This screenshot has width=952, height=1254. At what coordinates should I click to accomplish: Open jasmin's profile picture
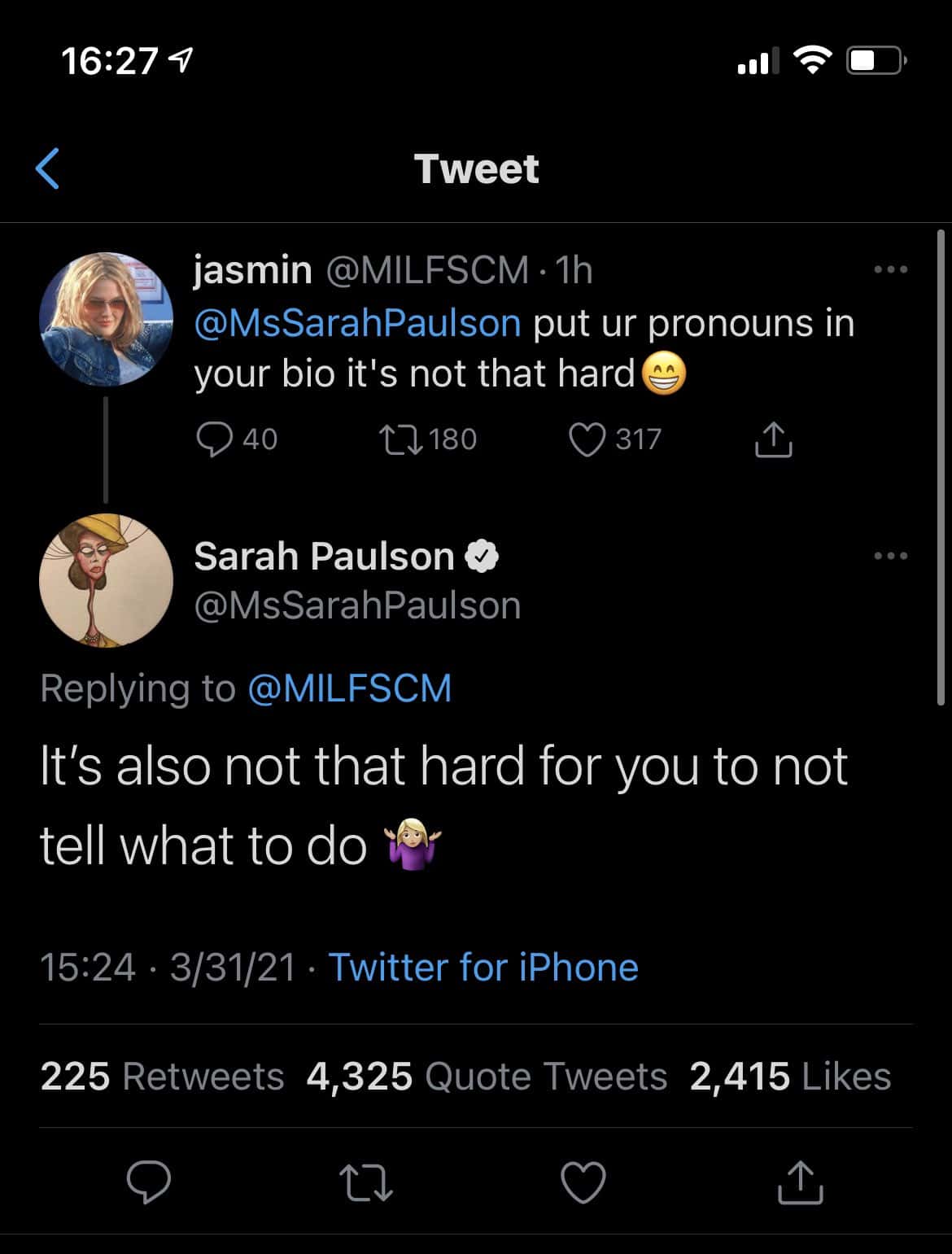coord(106,318)
